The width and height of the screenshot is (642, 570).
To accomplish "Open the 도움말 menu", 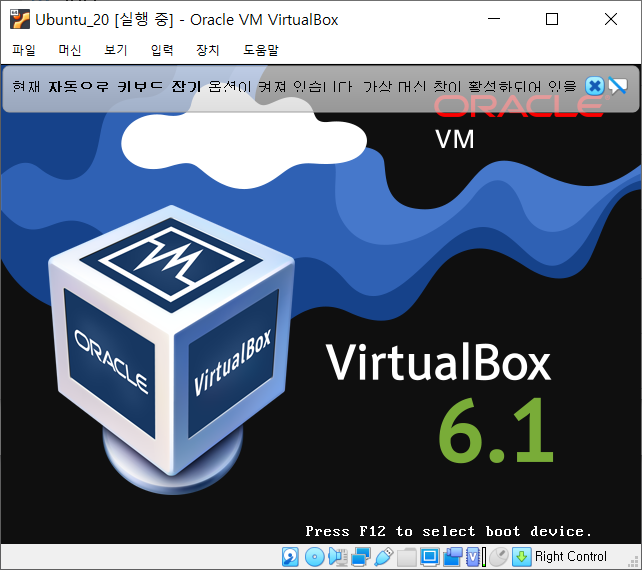I will [x=261, y=50].
